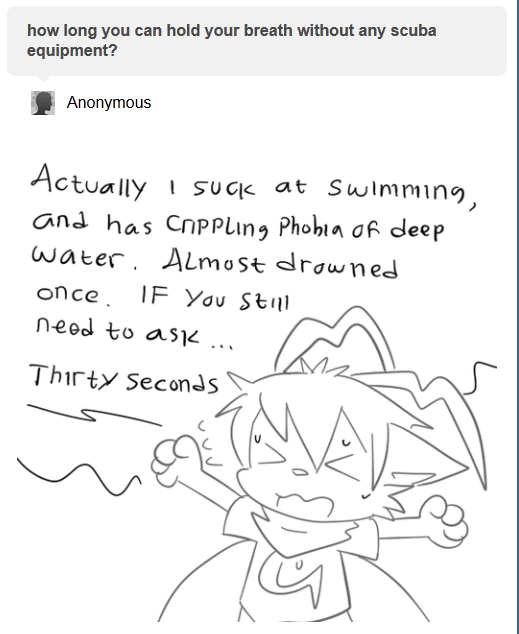
Task: Click the speech bubble pointer tail
Action: click(43, 79)
